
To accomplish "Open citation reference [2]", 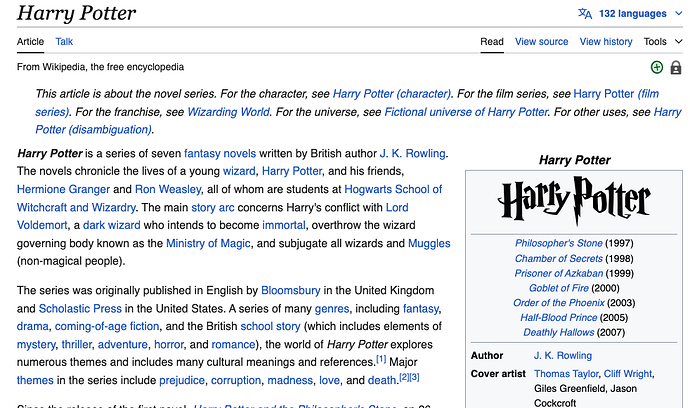I will pos(404,377).
